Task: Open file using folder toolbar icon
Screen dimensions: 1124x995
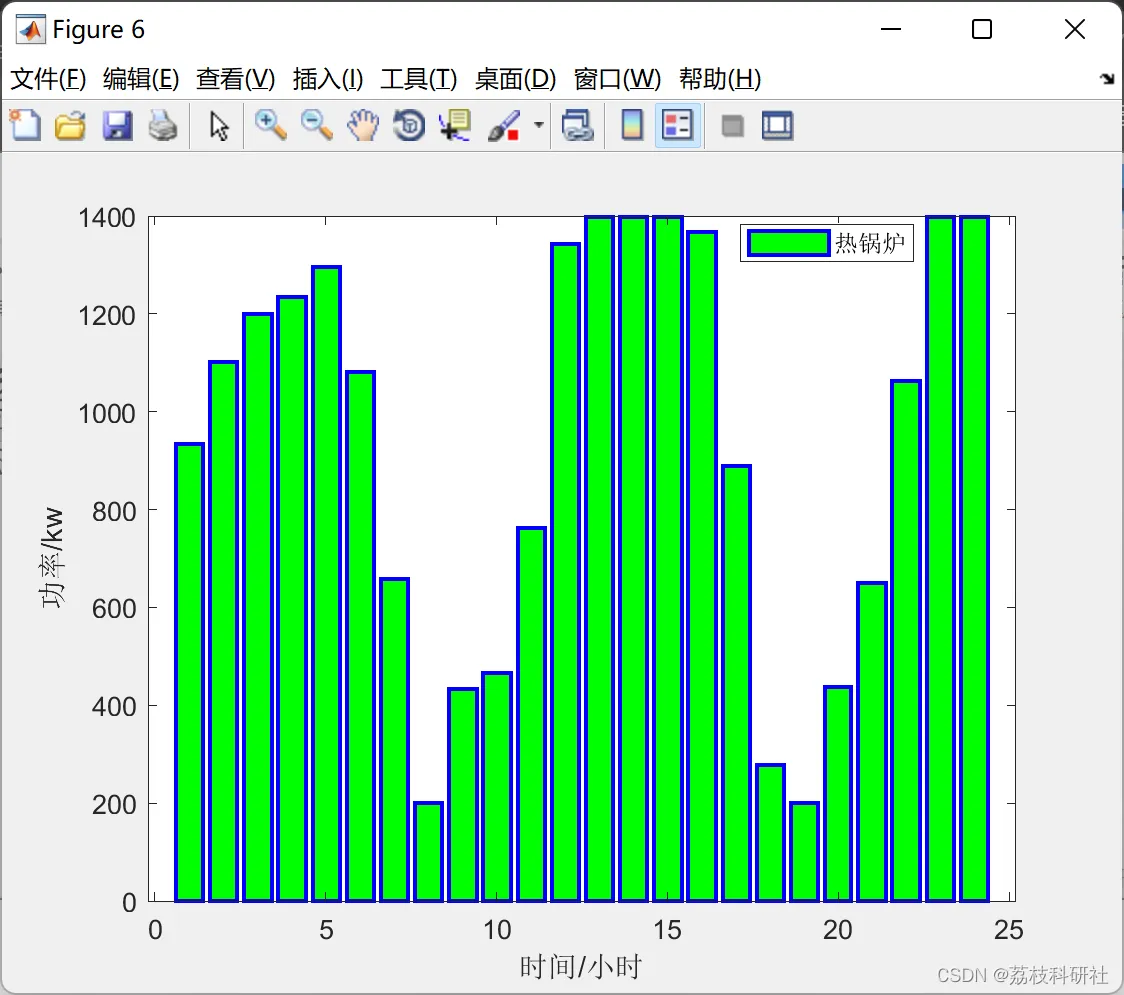Action: coord(70,125)
